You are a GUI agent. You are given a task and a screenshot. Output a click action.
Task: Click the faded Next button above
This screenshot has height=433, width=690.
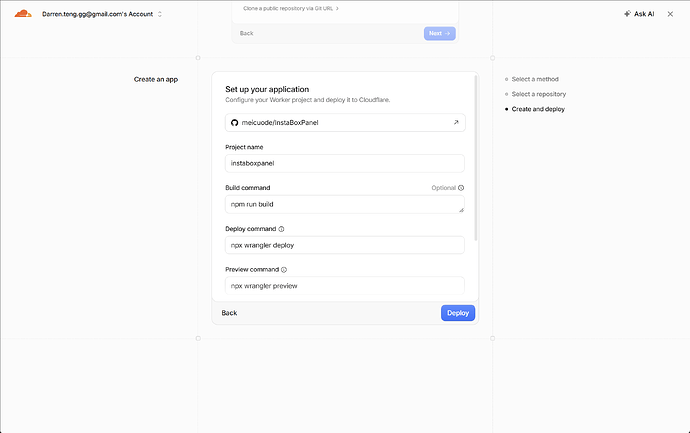(x=440, y=33)
